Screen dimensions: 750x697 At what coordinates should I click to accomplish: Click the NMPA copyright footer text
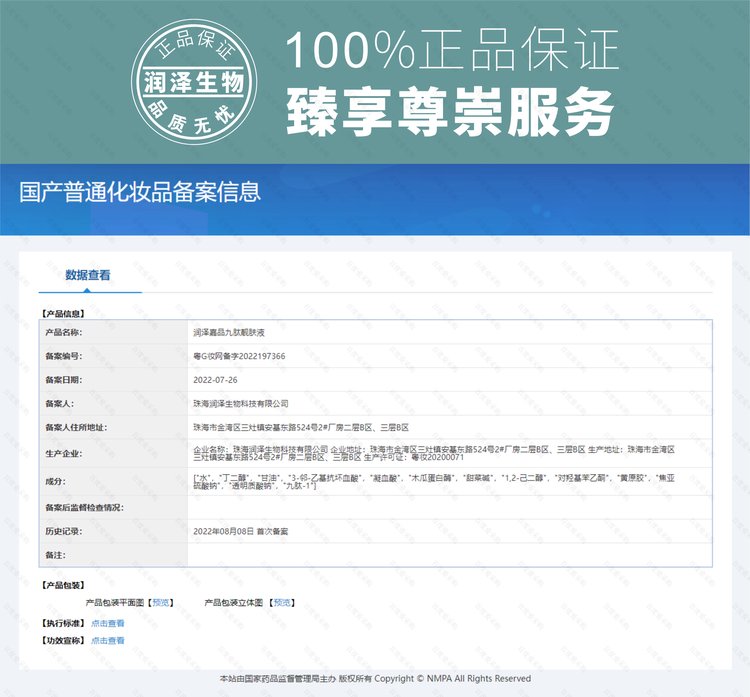(x=375, y=679)
